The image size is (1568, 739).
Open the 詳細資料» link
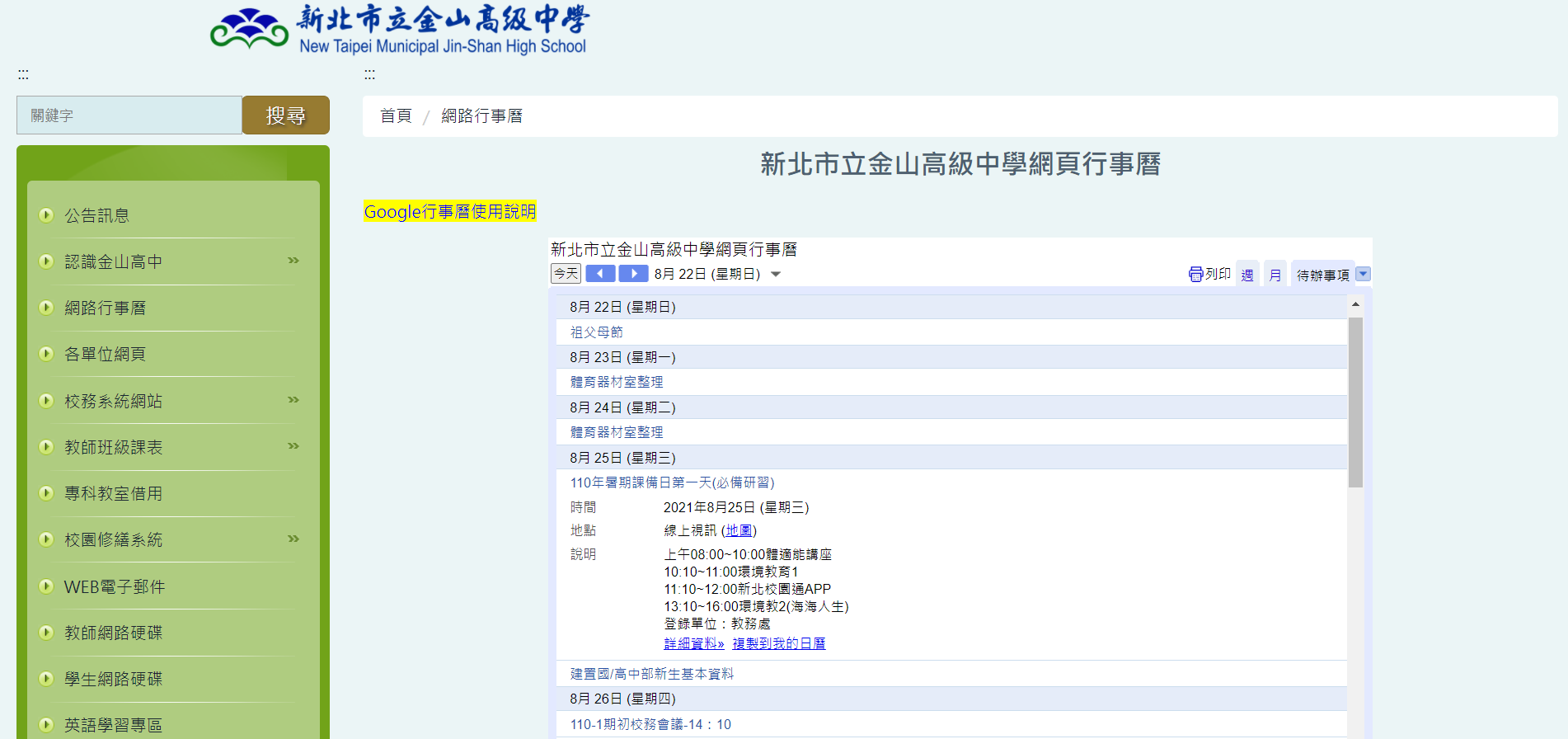point(694,643)
